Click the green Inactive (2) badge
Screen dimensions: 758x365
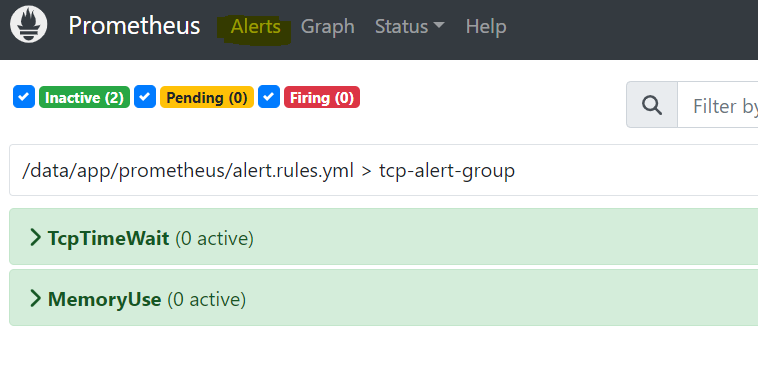tap(85, 97)
